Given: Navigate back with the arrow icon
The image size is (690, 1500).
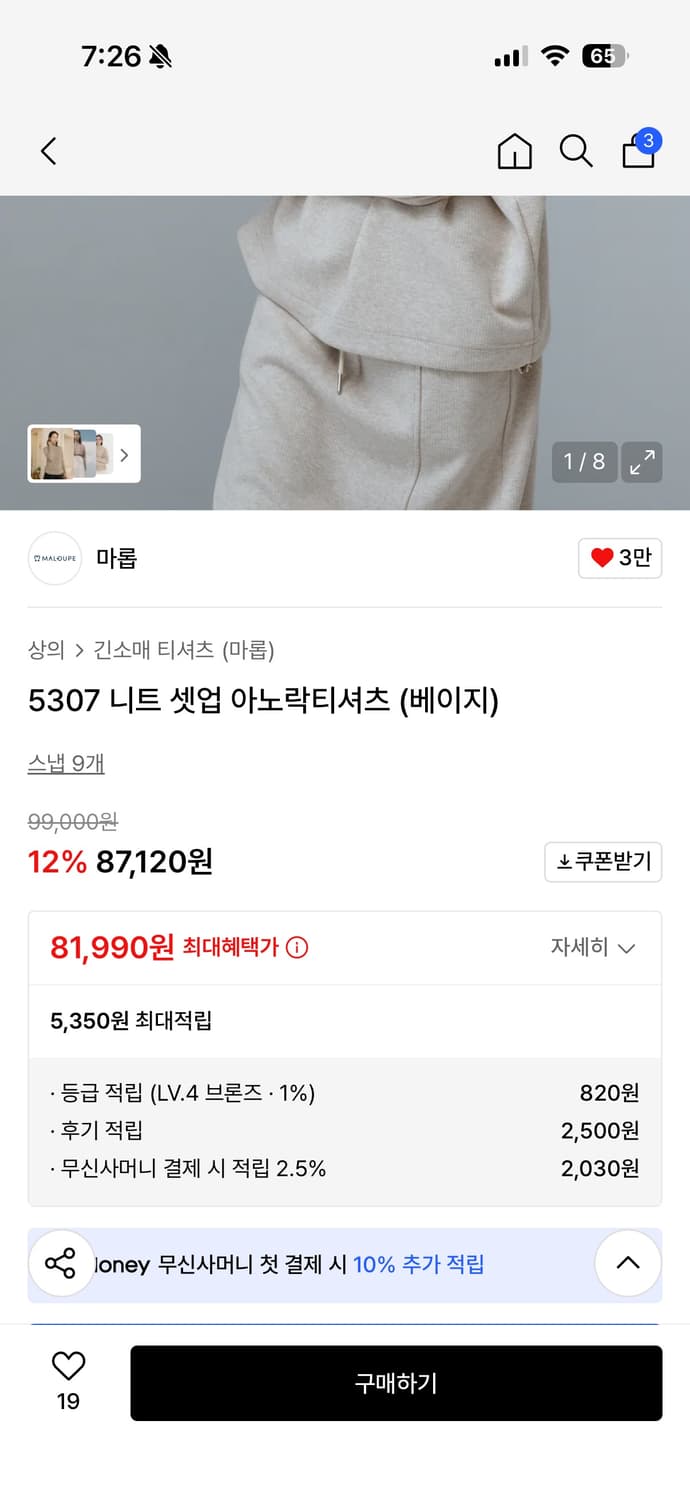Looking at the screenshot, I should 47,151.
